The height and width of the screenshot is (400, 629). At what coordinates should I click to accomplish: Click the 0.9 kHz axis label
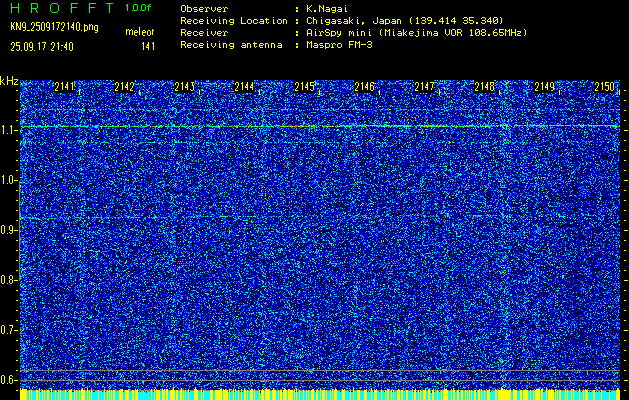(x=8, y=230)
